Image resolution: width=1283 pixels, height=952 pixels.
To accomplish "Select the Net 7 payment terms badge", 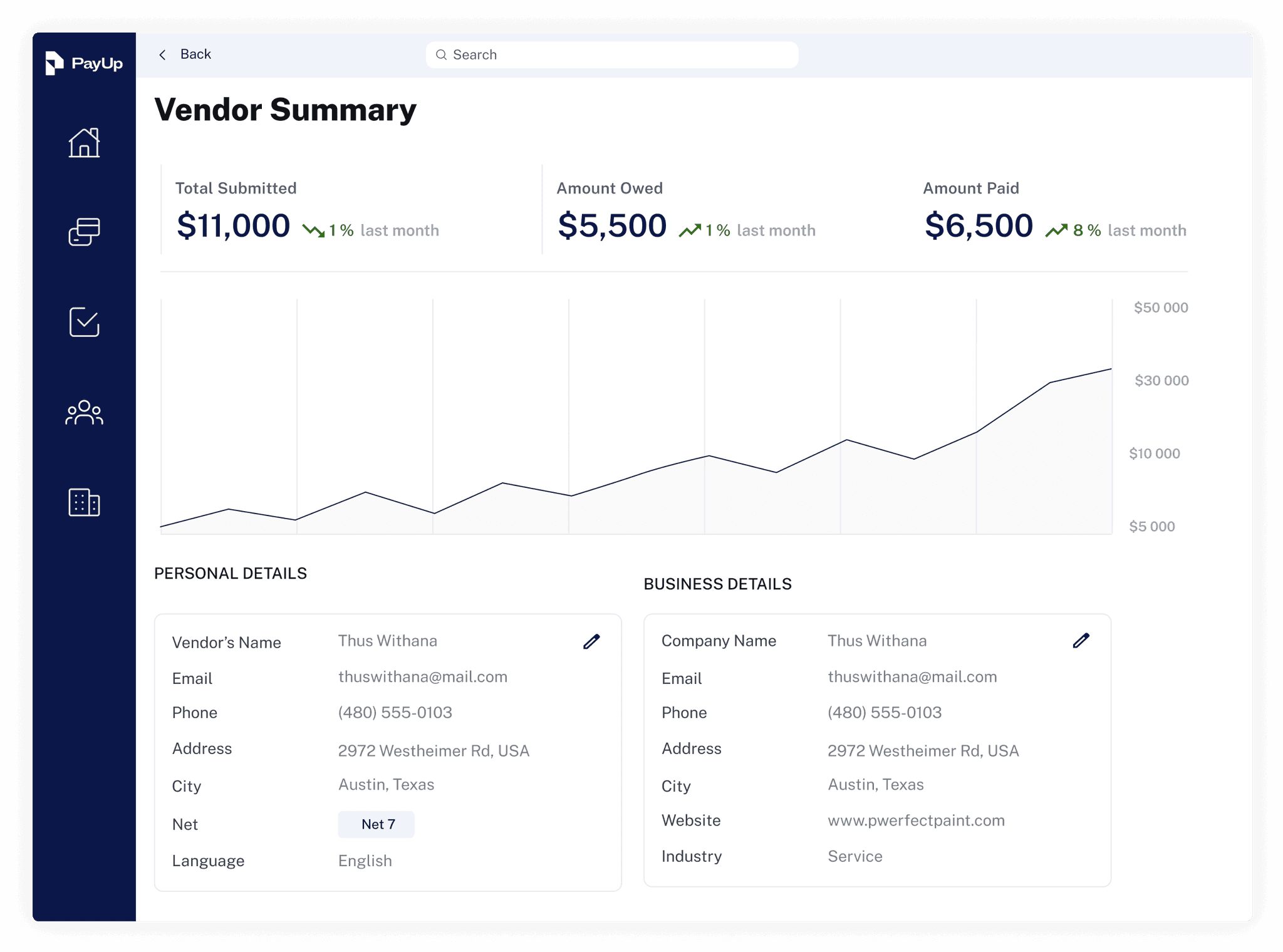I will click(x=377, y=824).
